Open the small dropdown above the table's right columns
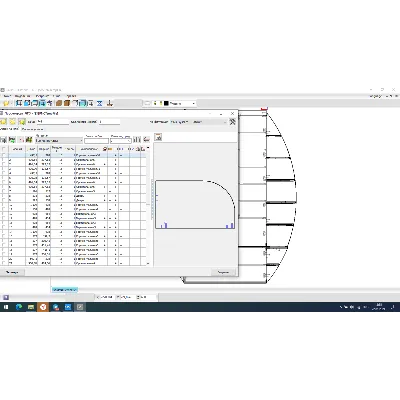 point(120,141)
